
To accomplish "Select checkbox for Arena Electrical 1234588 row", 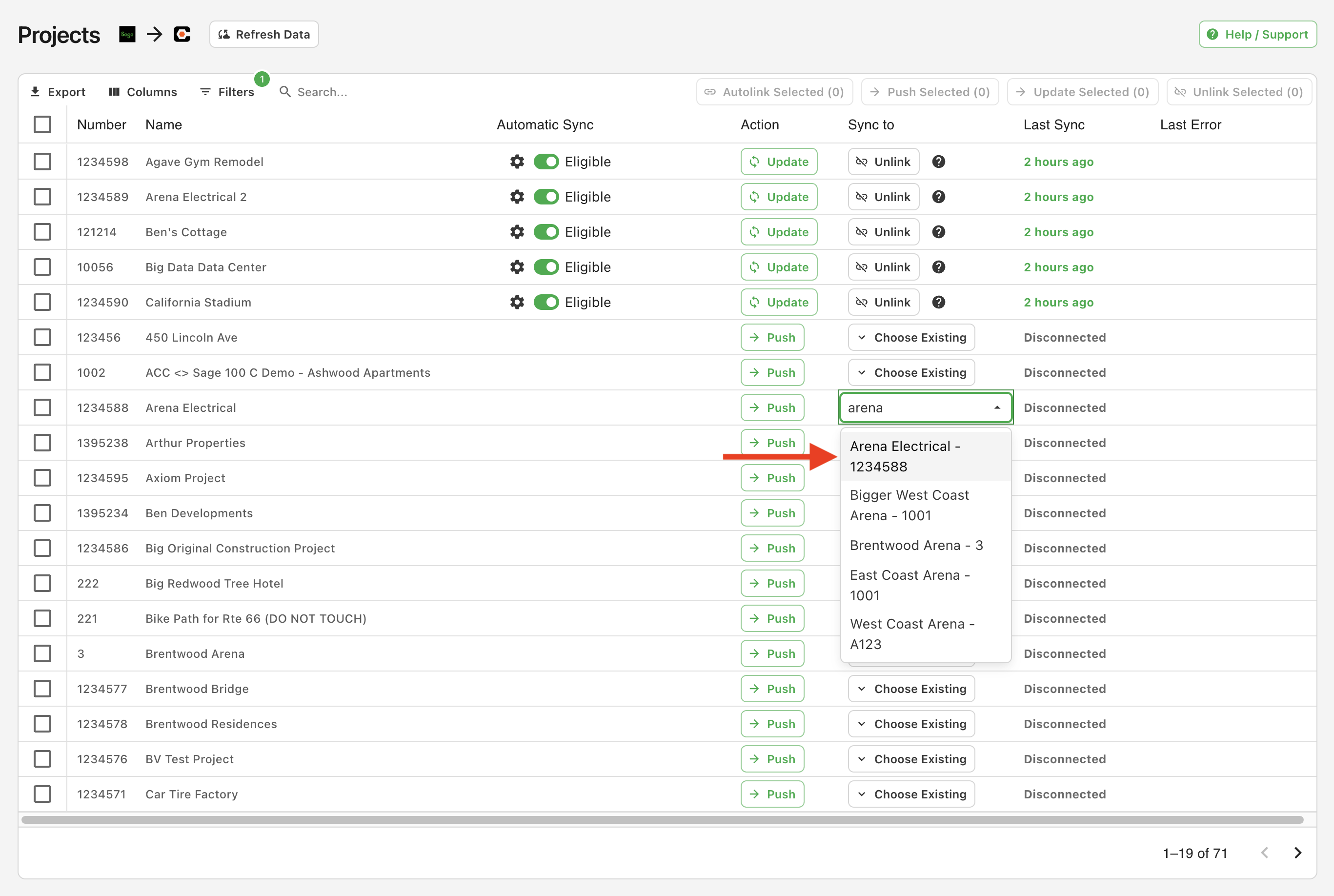I will (42, 408).
